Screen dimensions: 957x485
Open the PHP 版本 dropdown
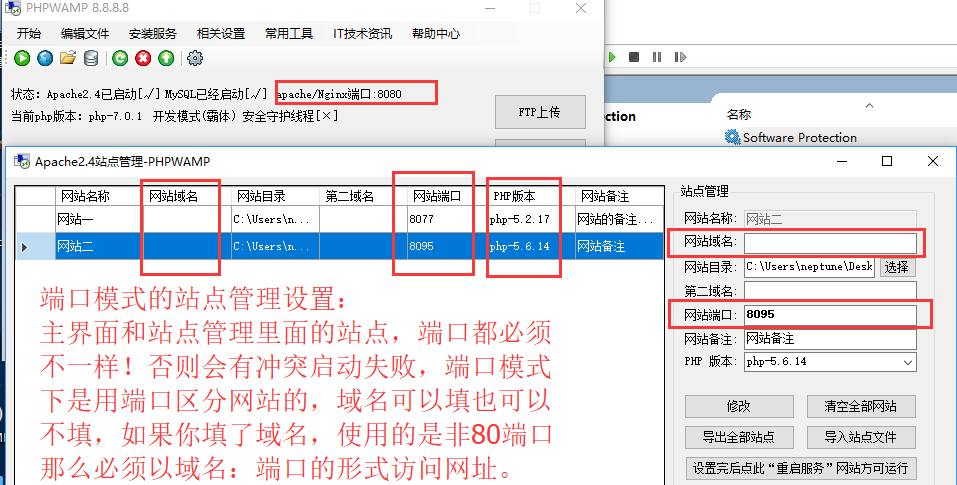coord(830,362)
